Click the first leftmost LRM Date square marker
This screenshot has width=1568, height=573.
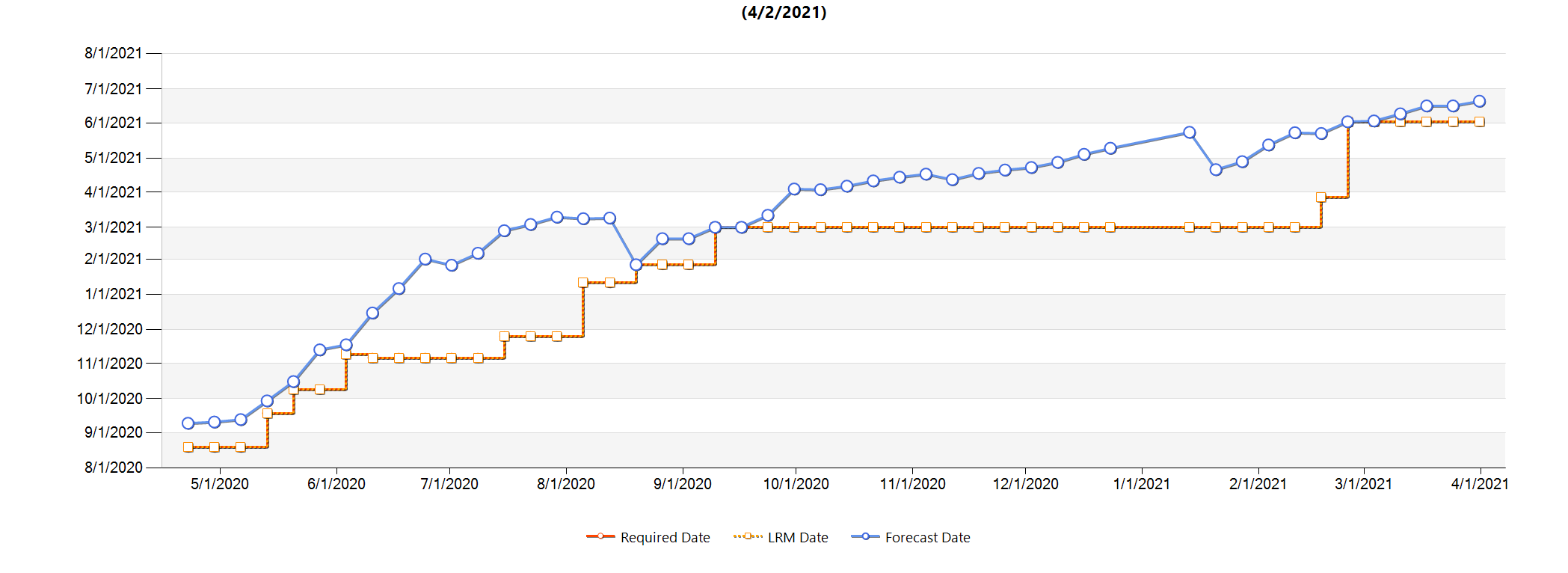click(x=188, y=447)
